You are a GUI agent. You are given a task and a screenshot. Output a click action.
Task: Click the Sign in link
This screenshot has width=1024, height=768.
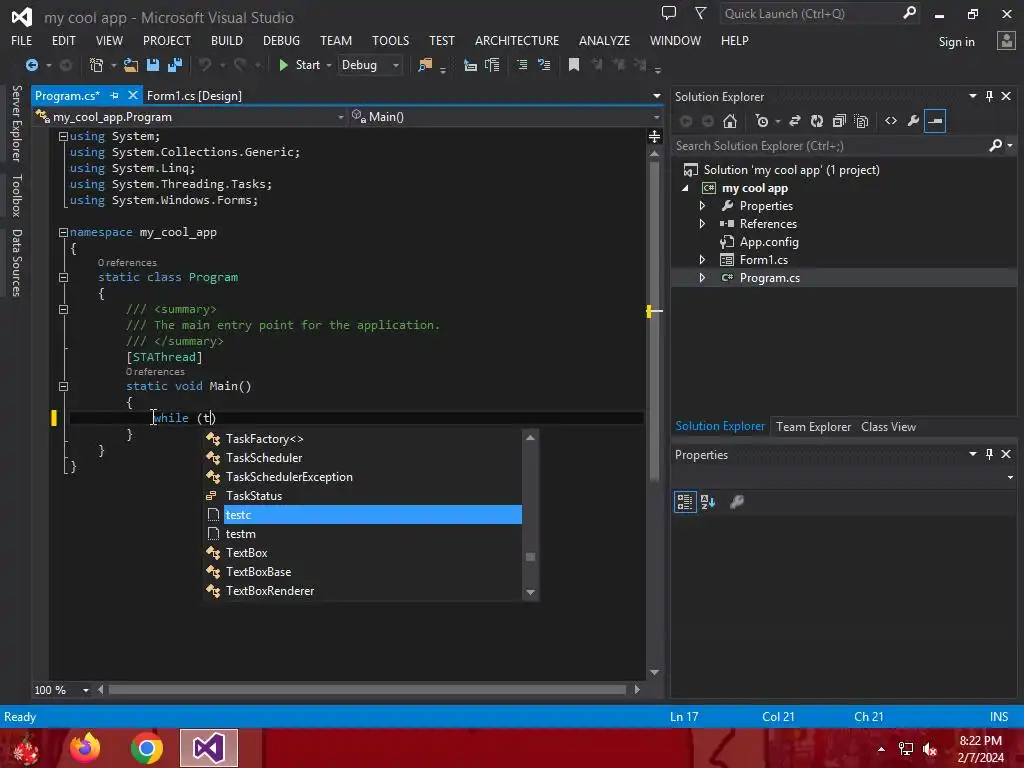[956, 42]
